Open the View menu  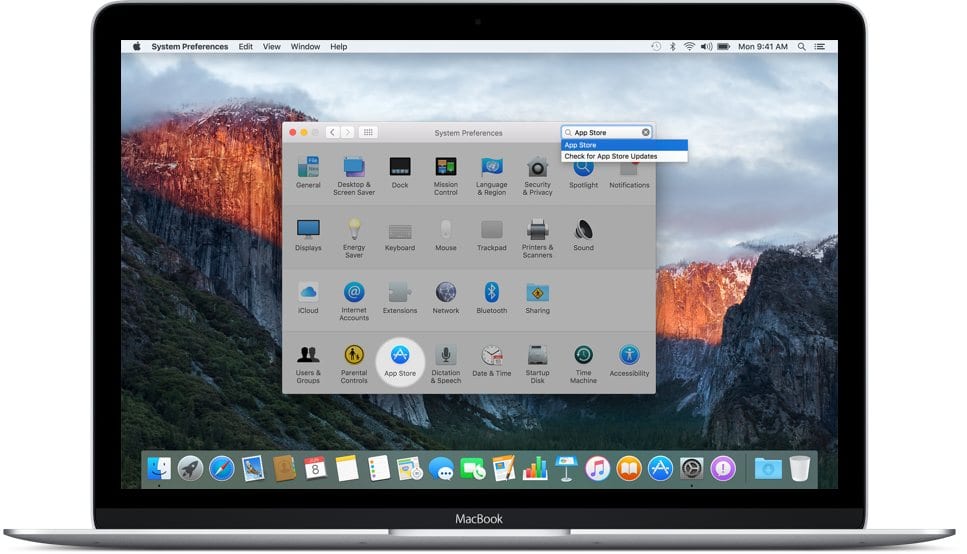[x=271, y=46]
